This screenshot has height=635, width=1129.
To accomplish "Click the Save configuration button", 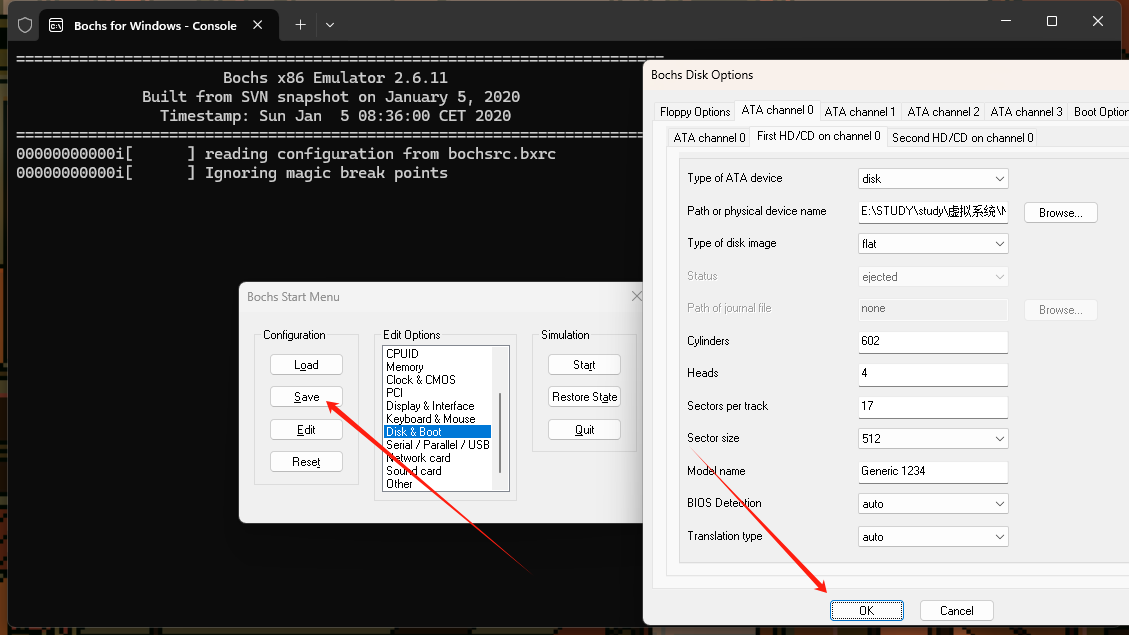I will (306, 397).
